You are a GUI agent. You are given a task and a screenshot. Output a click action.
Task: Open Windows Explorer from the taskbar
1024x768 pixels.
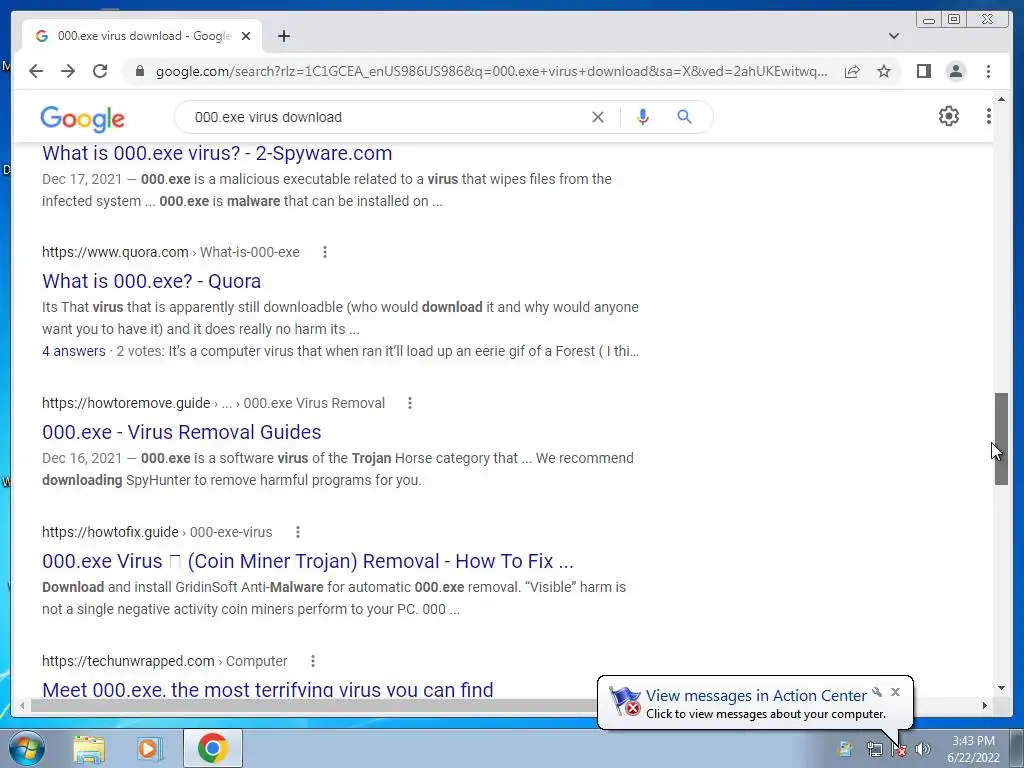[x=88, y=749]
